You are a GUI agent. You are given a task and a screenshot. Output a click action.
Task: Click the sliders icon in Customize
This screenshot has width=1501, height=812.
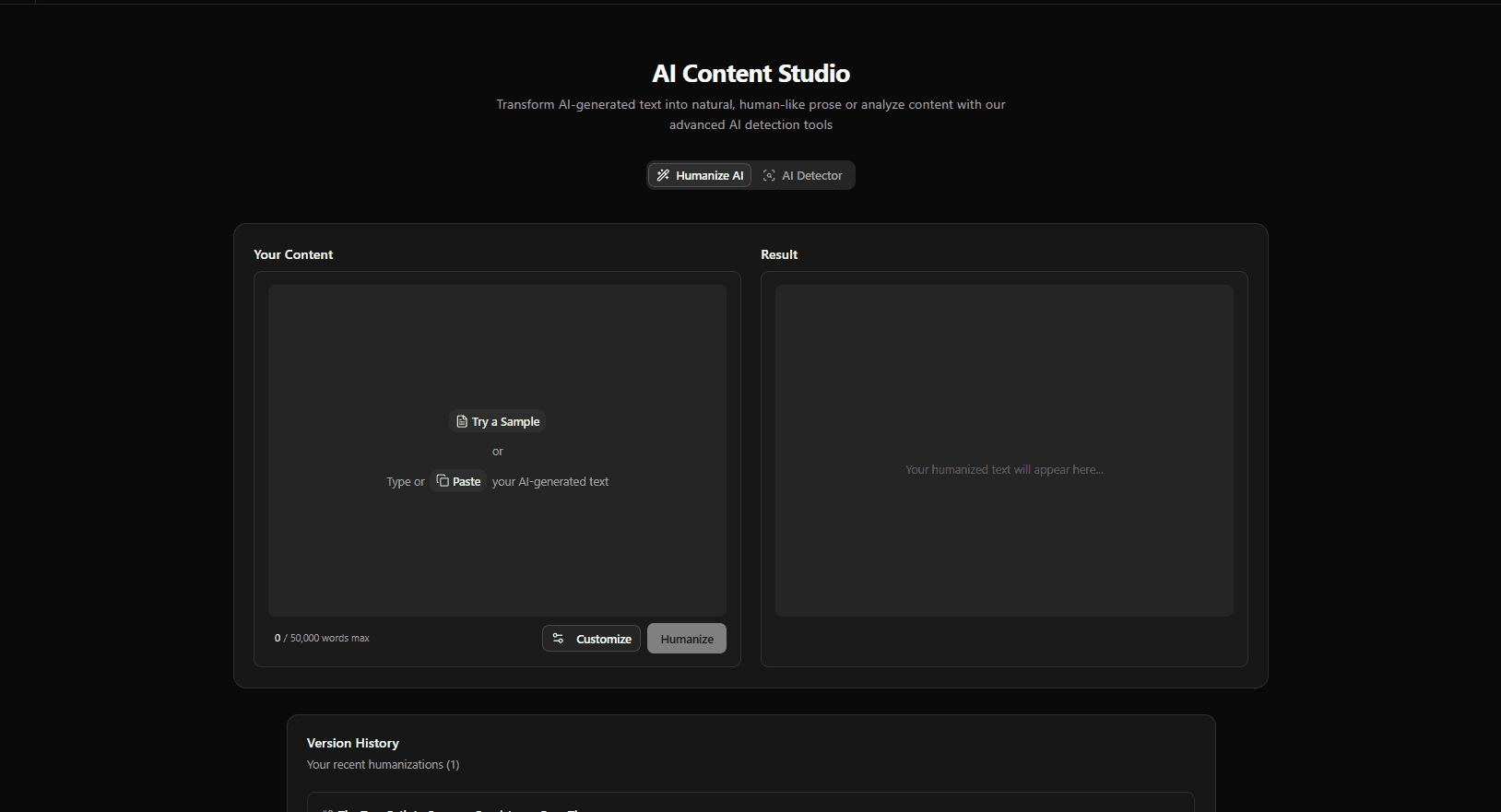558,638
